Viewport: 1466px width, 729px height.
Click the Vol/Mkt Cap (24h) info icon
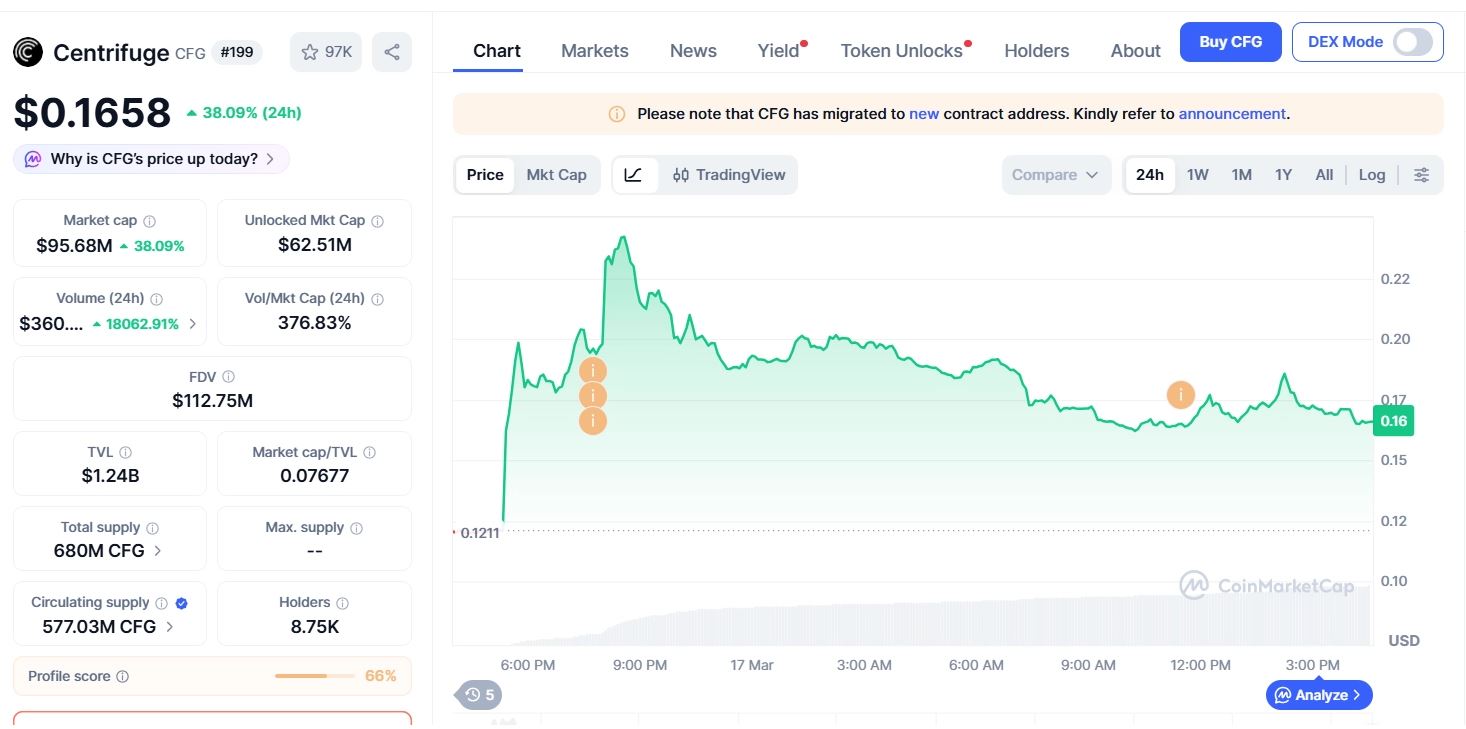377,299
